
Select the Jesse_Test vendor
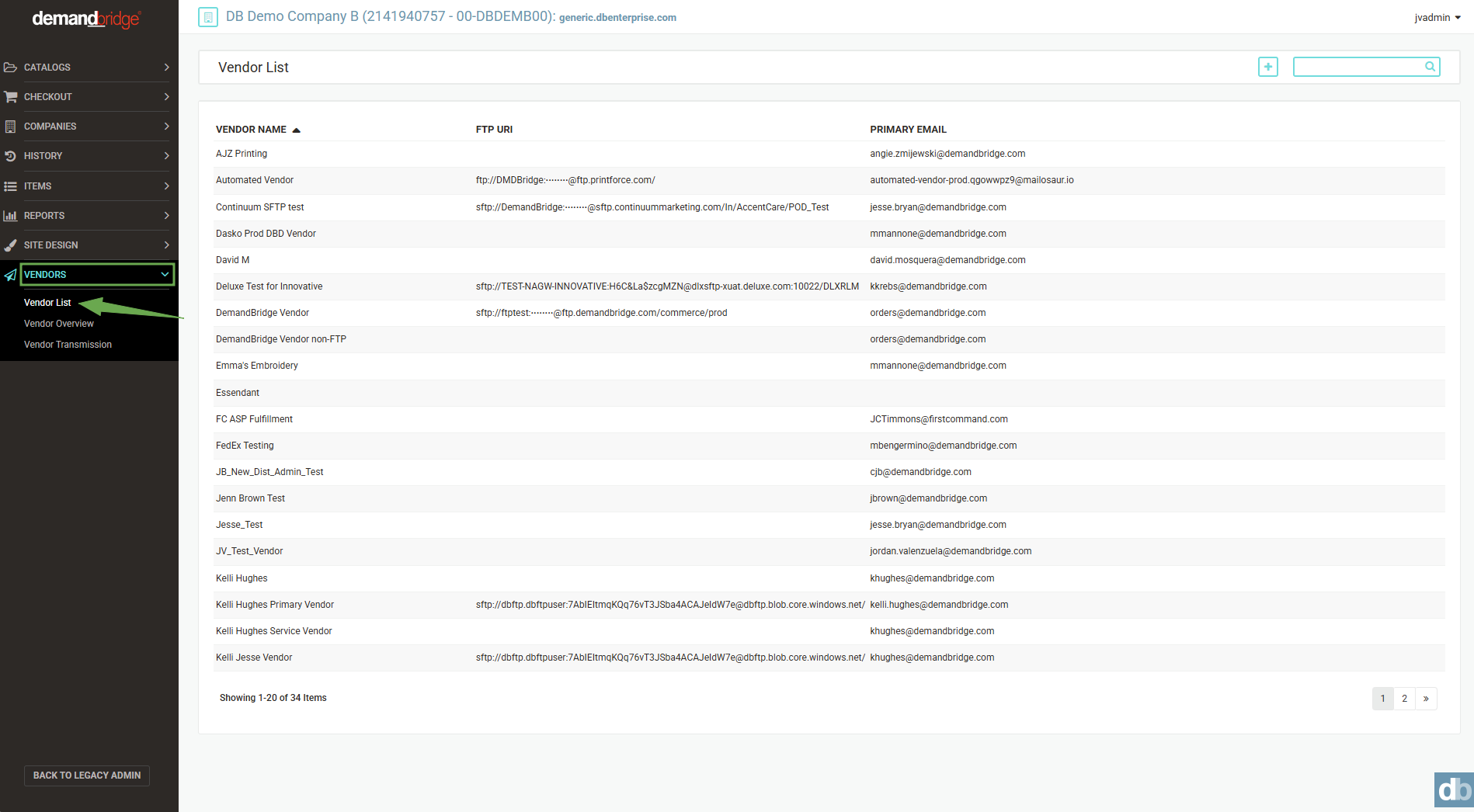pos(829,525)
